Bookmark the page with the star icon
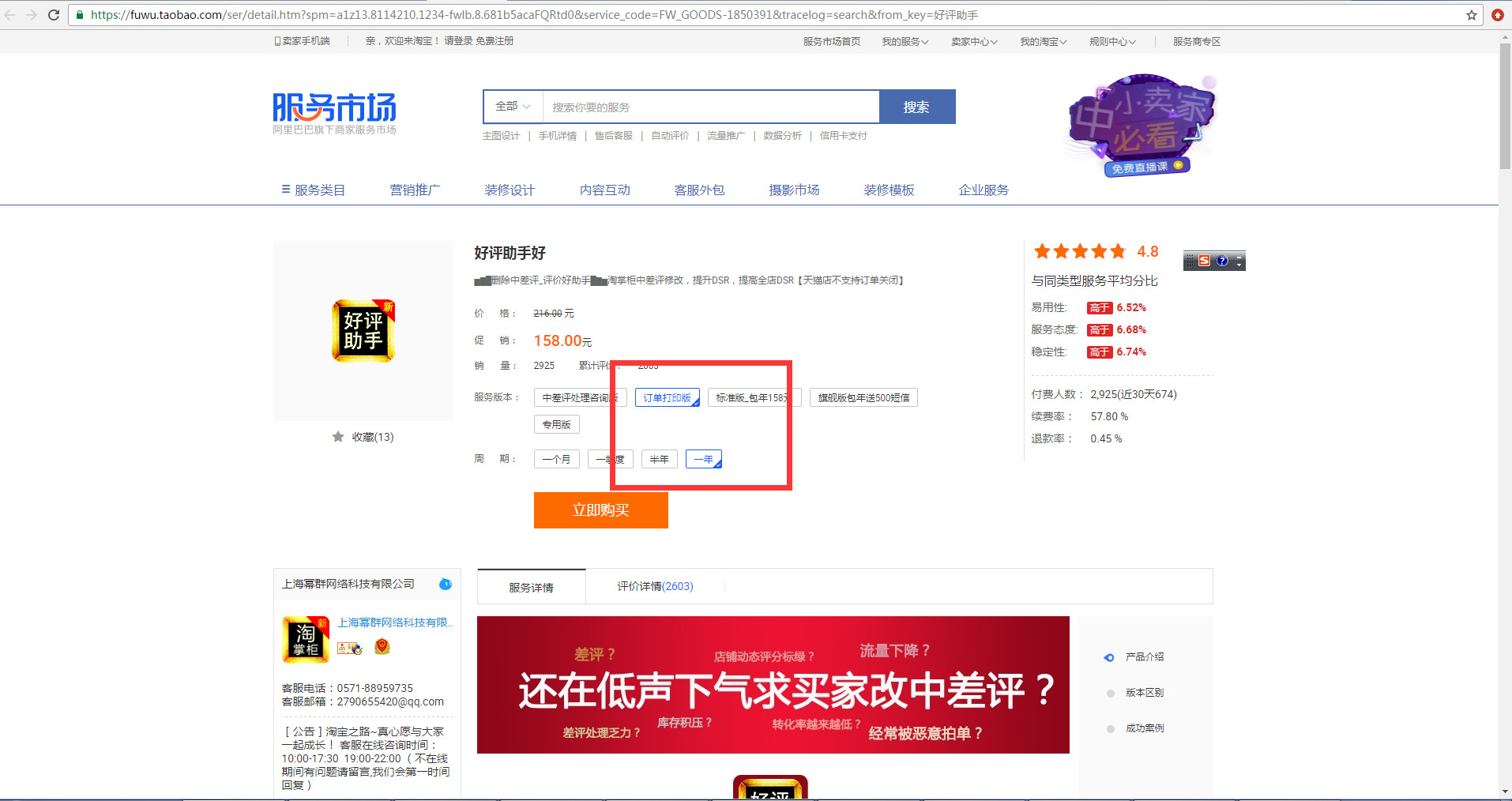Viewport: 1512px width, 801px height. click(1472, 15)
